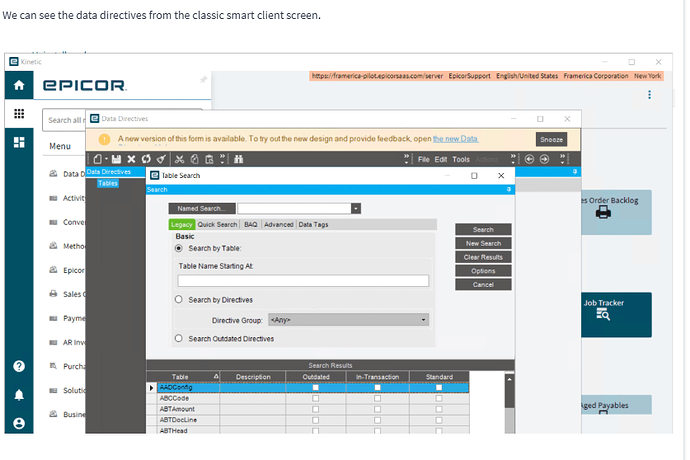
Task: Click the Search button
Action: point(483,229)
